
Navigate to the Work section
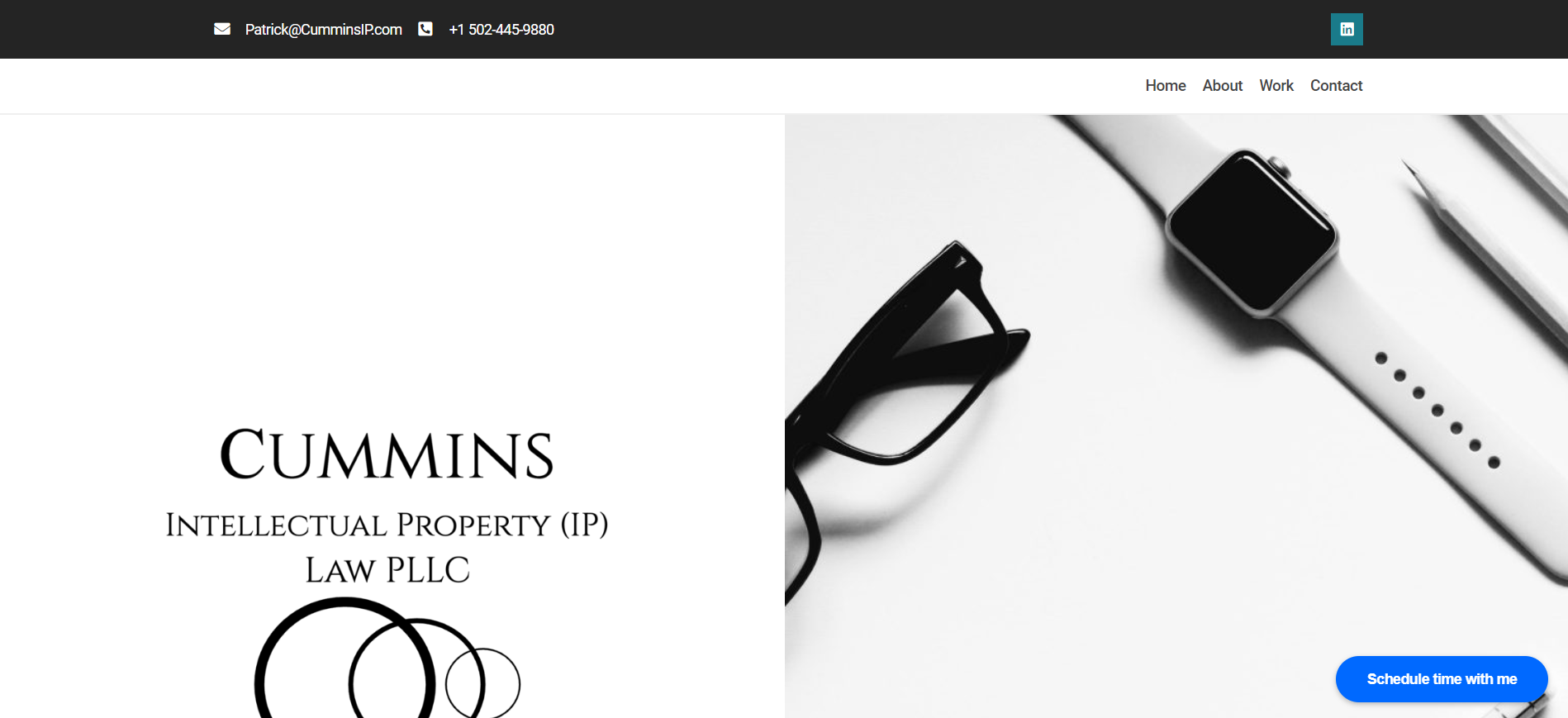pyautogui.click(x=1276, y=86)
